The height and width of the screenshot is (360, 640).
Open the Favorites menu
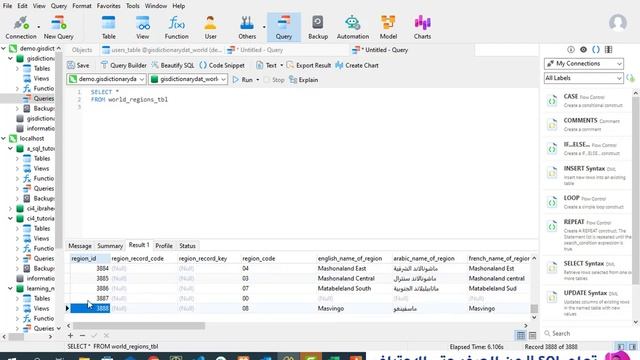(x=109, y=6)
